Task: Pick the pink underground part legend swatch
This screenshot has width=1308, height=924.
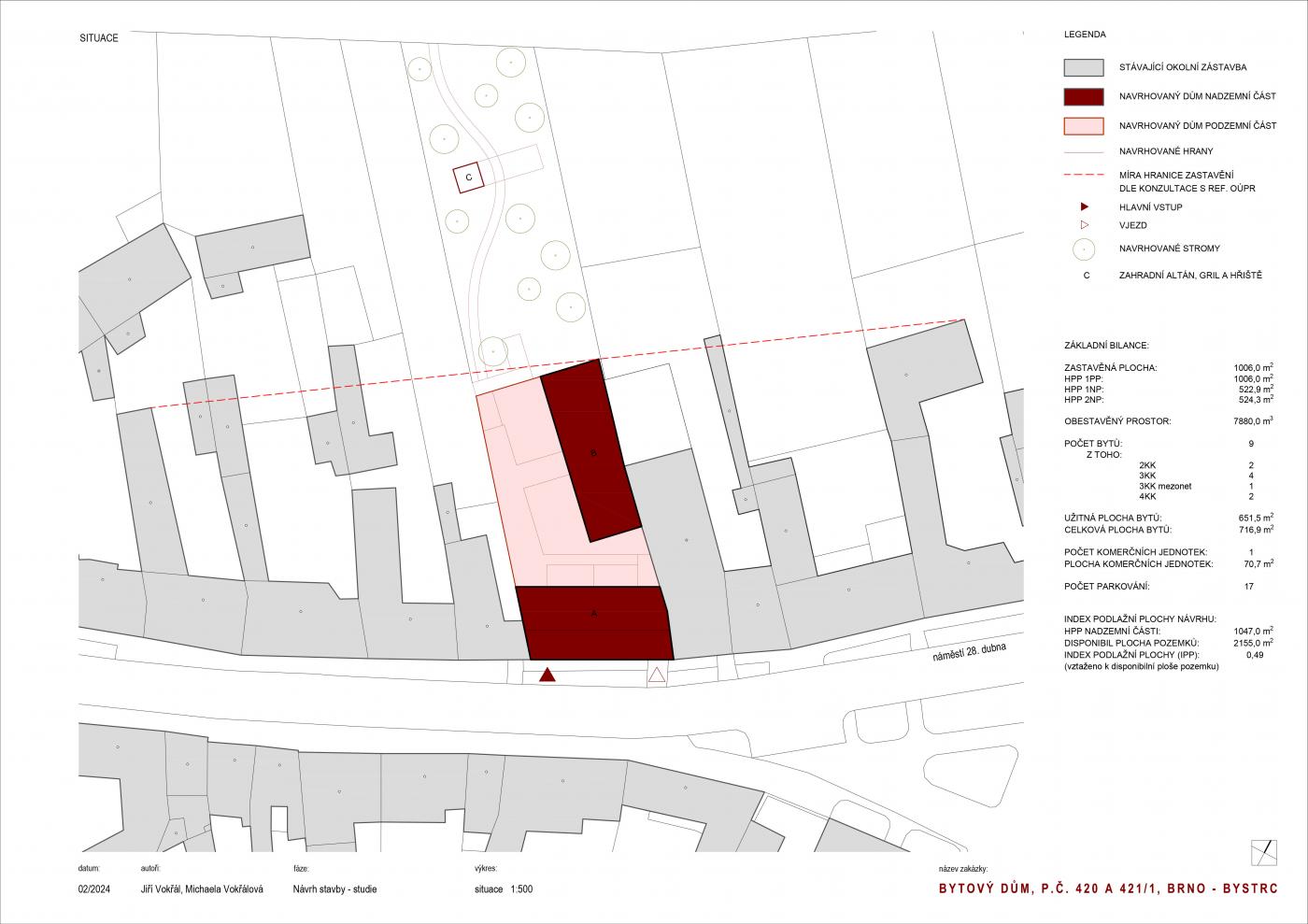Action: (1084, 125)
